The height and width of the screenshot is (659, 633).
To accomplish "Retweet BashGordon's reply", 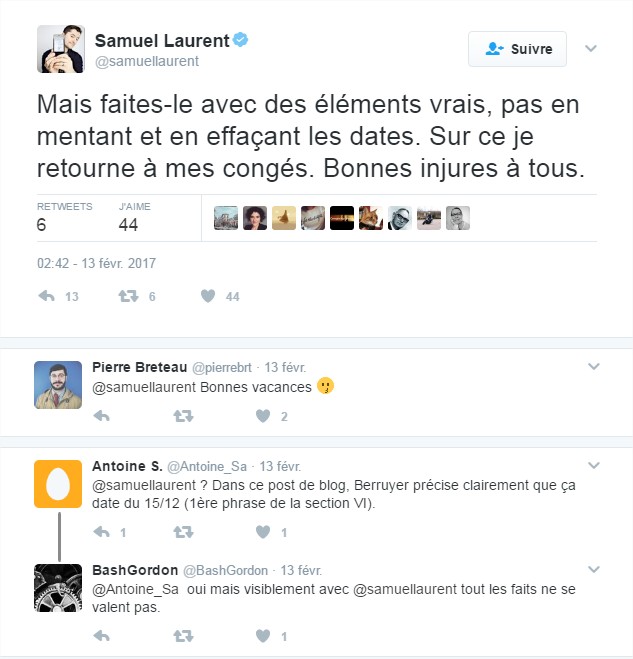I will (183, 636).
